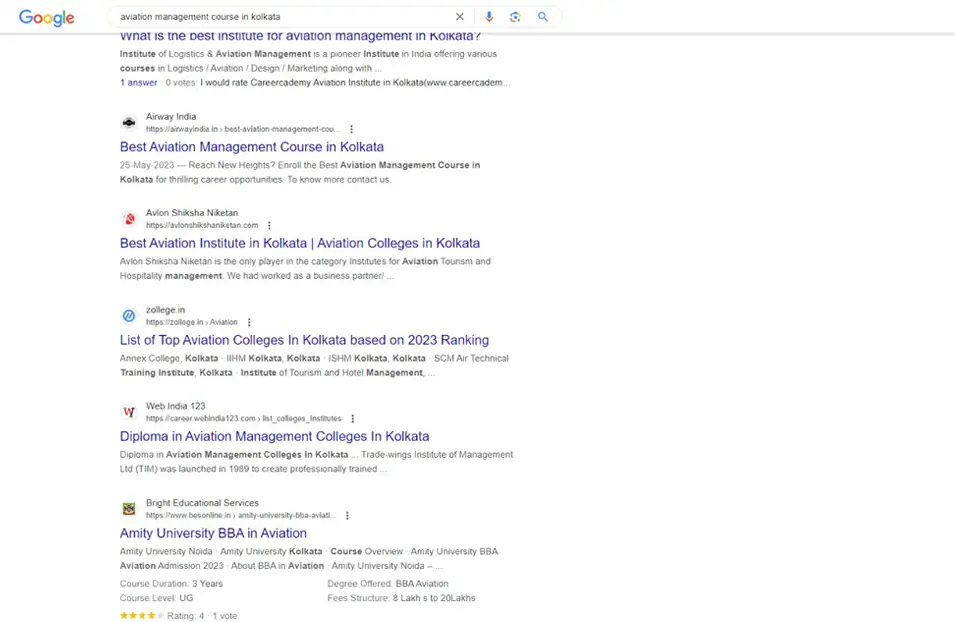Viewport: 955px width, 622px height.
Task: Open 'List of Top Aviation Colleges' result
Action: point(304,340)
